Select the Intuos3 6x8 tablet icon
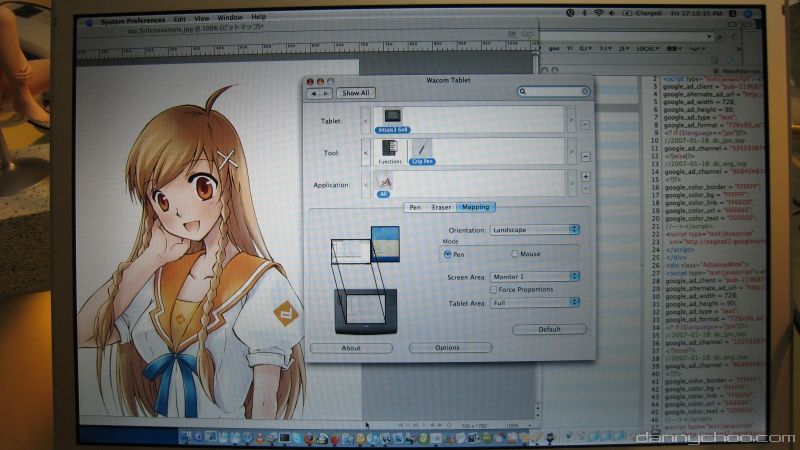 tap(391, 119)
